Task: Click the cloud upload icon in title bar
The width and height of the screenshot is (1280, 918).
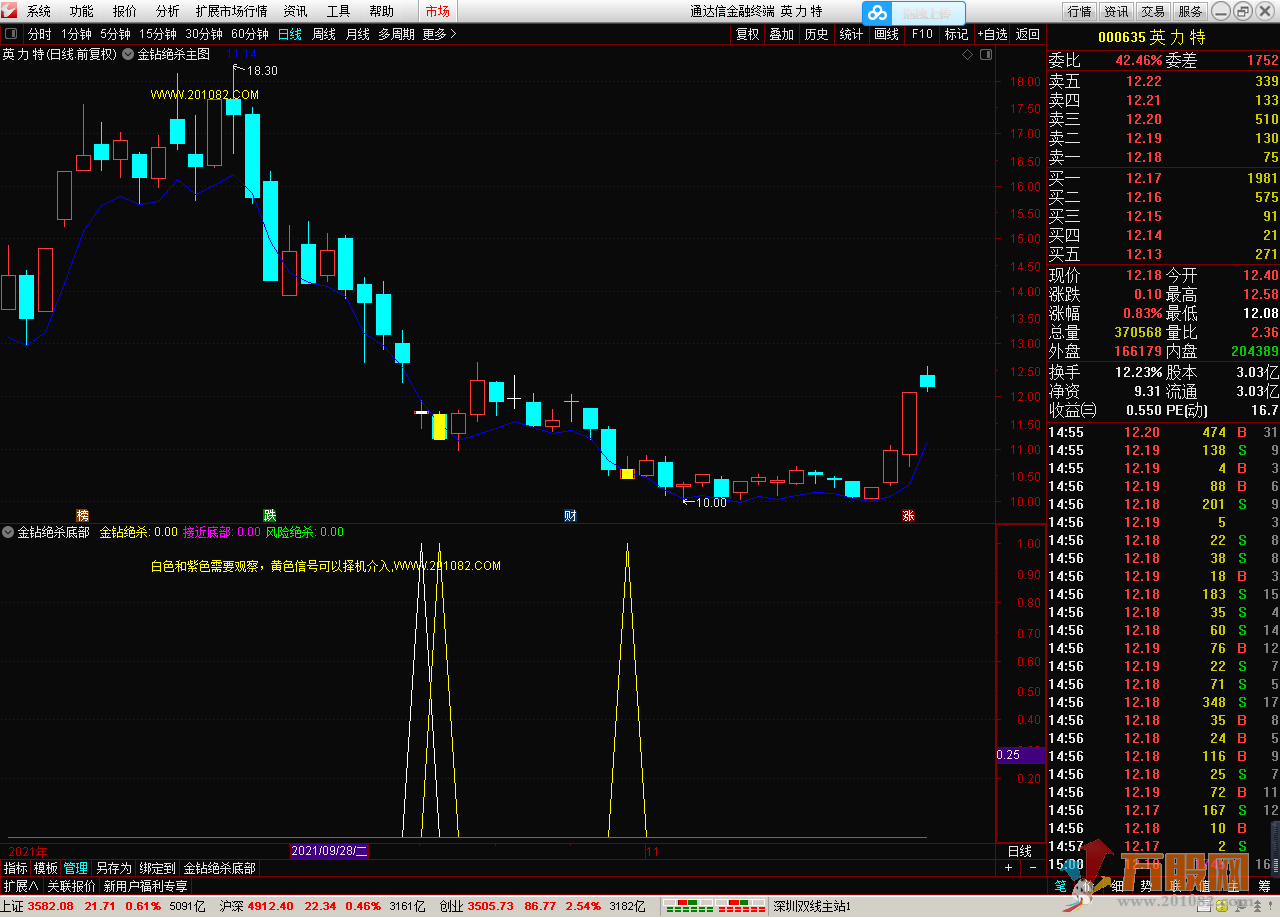Action: click(x=877, y=13)
